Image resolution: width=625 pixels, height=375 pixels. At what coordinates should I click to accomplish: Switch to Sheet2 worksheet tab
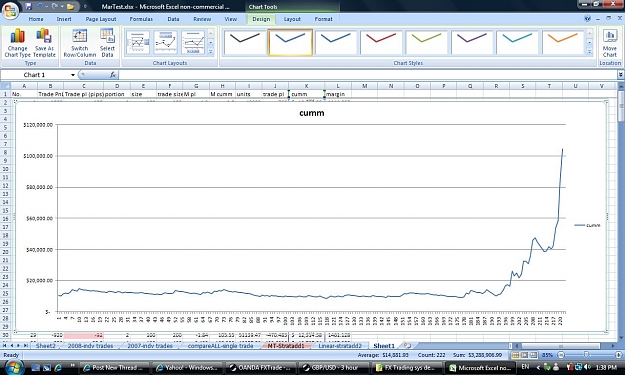point(46,346)
